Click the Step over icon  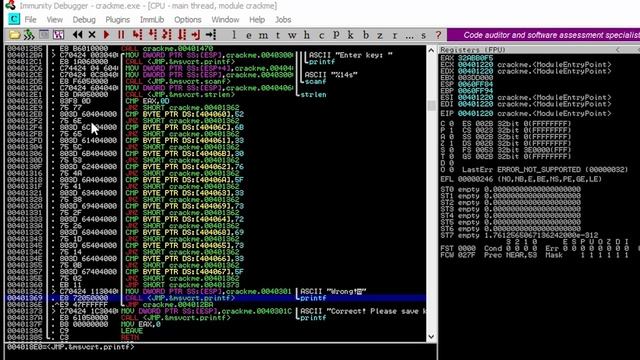pyautogui.click(x=152, y=35)
